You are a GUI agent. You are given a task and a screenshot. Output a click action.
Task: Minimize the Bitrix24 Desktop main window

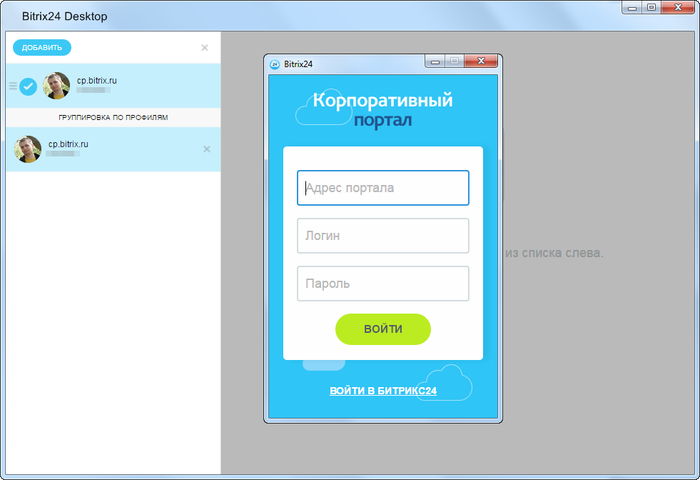632,8
